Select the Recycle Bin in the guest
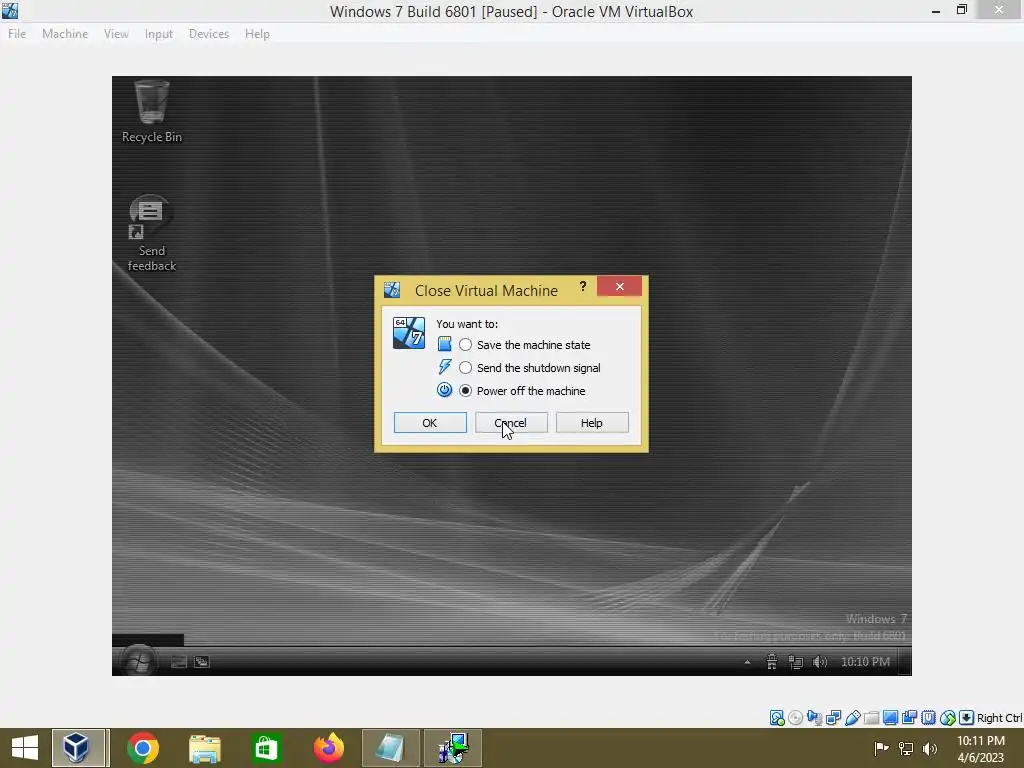The image size is (1024, 768). (152, 112)
